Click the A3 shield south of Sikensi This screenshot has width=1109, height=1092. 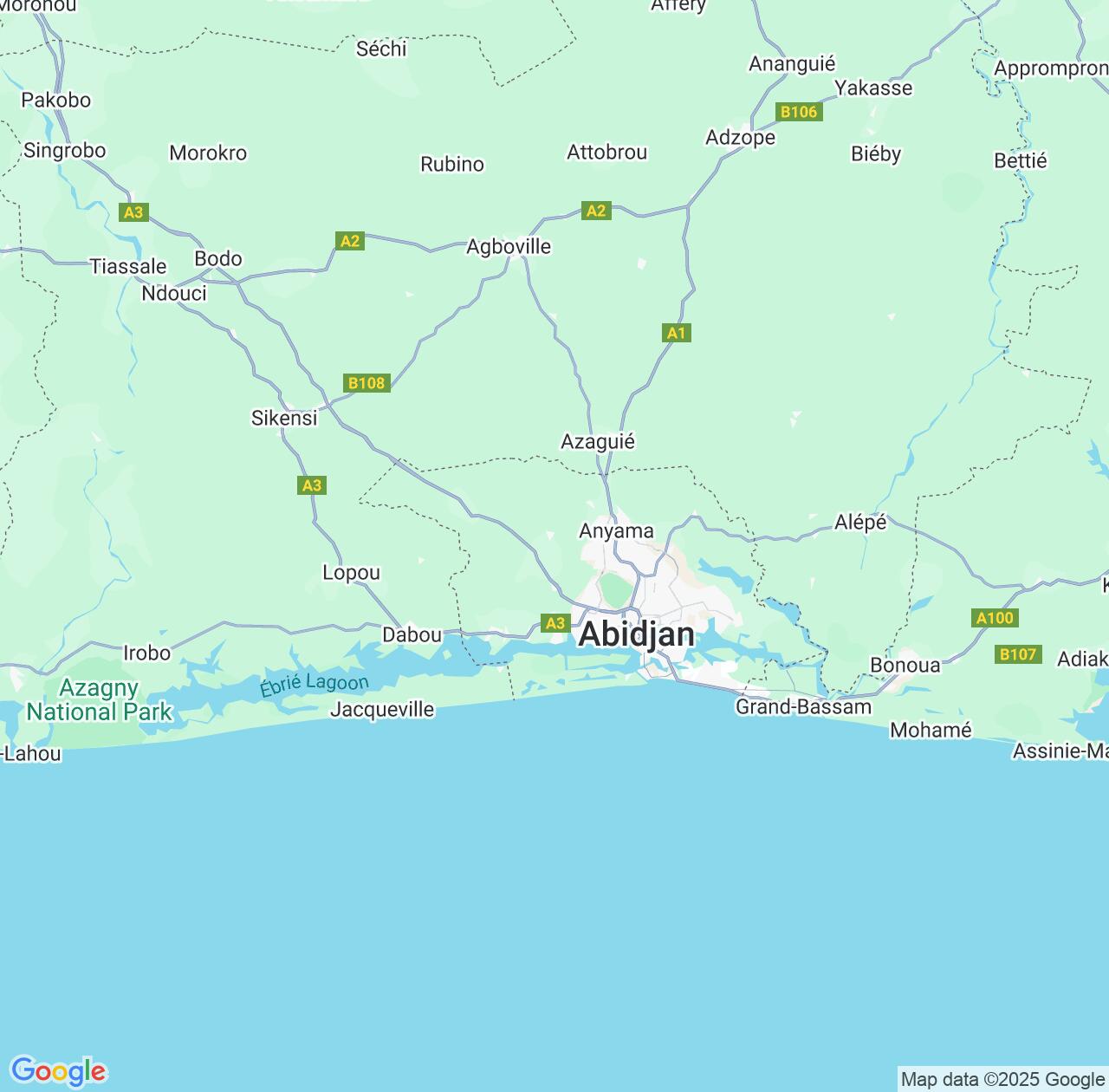[x=312, y=485]
